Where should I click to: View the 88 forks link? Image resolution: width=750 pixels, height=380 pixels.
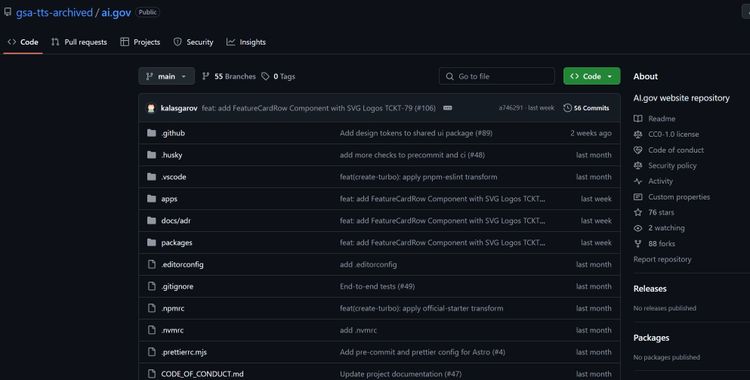pos(662,244)
